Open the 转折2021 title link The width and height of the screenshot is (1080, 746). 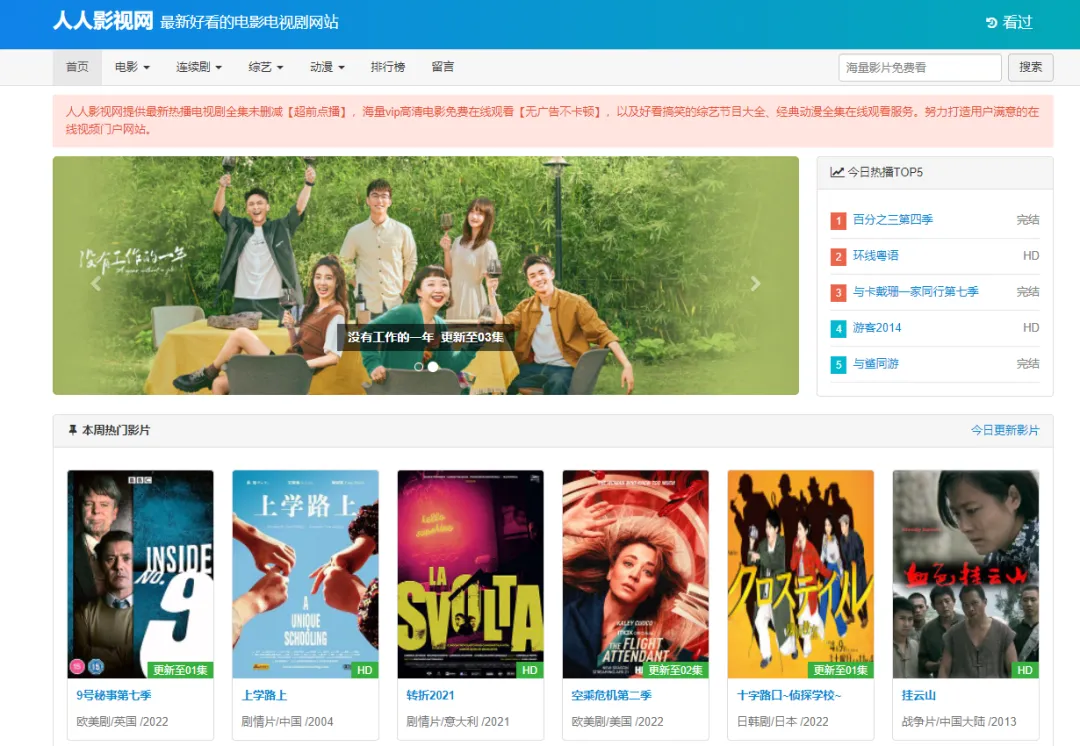(x=430, y=696)
